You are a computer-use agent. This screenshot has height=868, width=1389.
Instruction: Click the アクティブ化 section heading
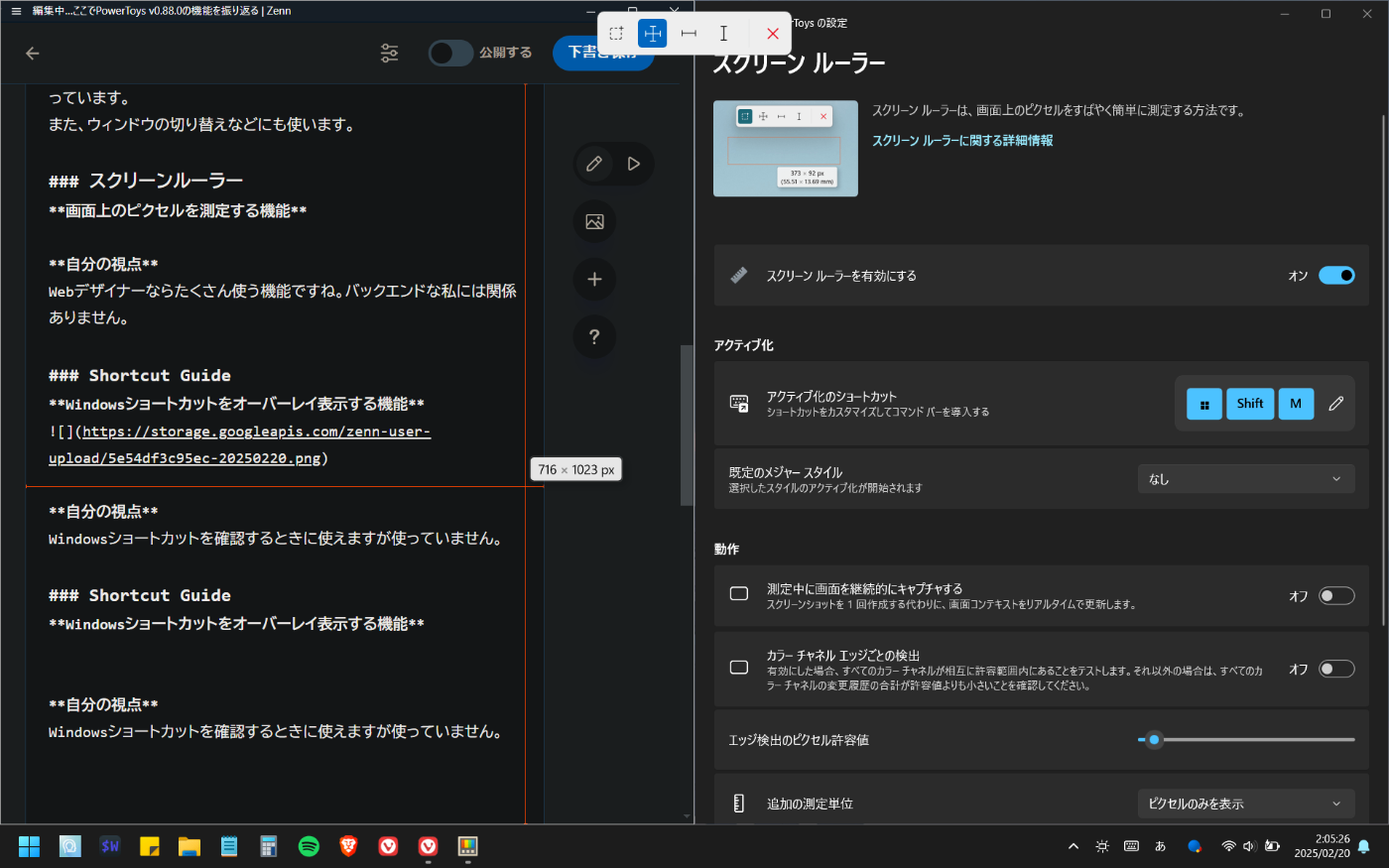pyautogui.click(x=744, y=345)
